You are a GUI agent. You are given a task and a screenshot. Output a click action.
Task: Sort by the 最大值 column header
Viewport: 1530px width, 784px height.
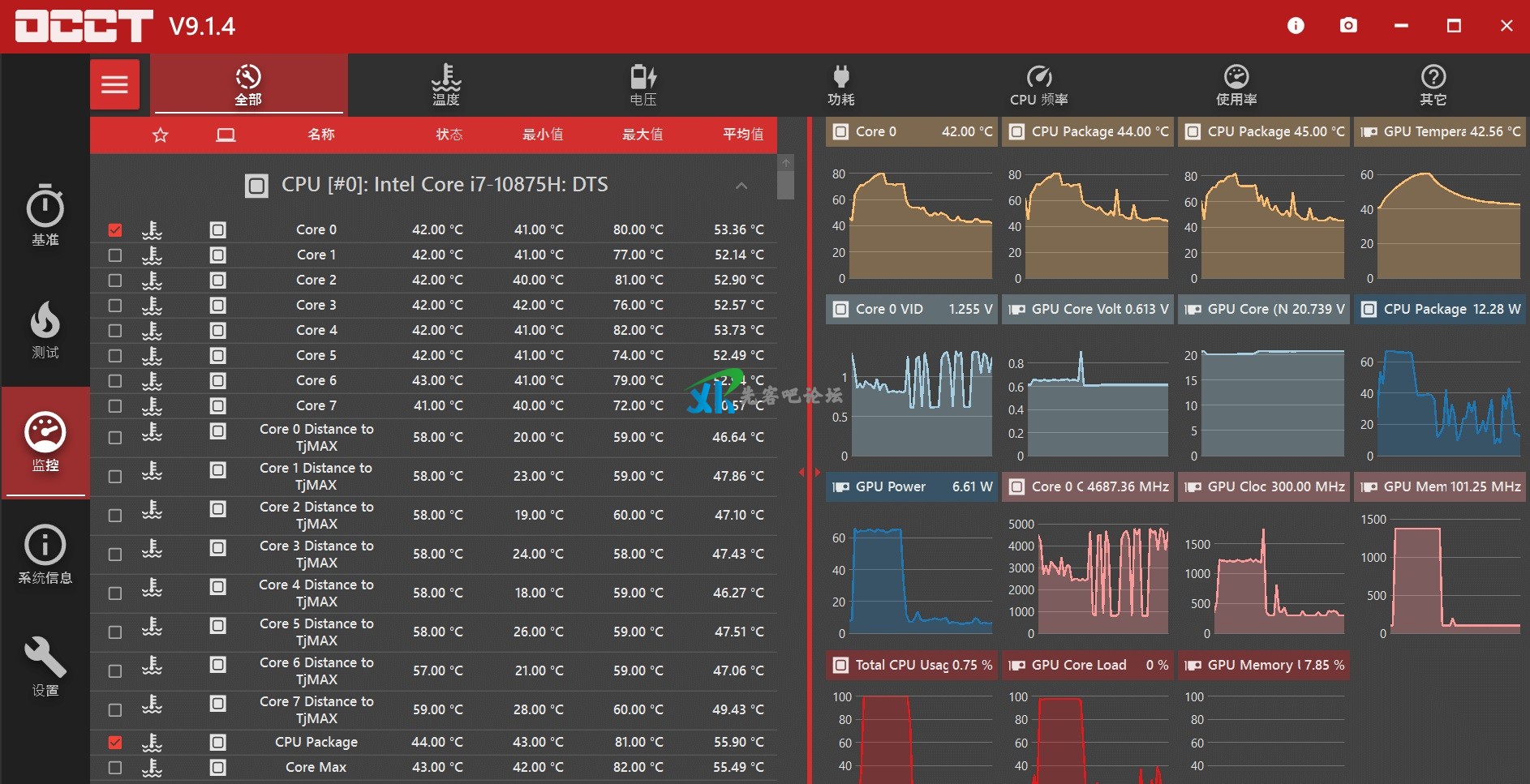tap(642, 135)
